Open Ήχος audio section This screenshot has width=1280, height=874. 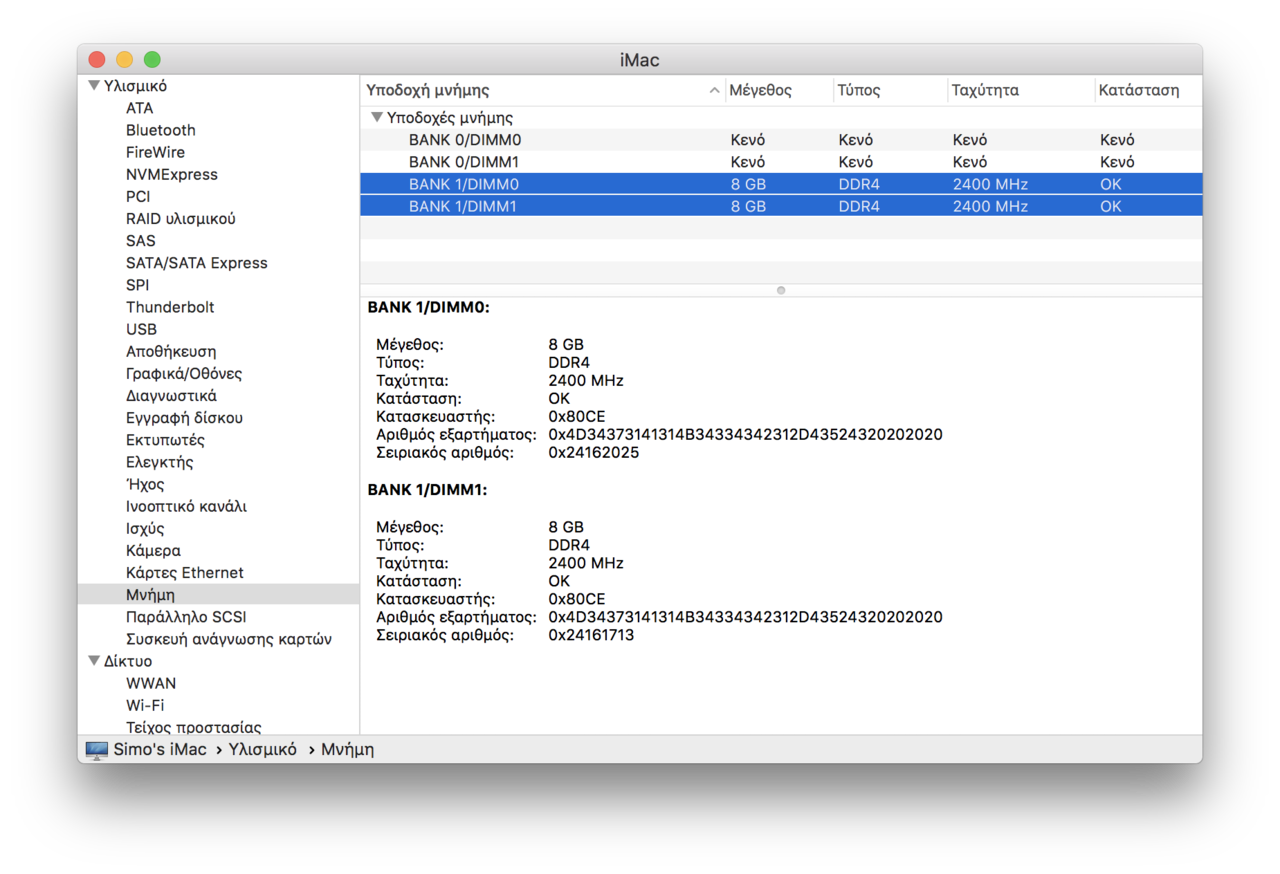tap(145, 484)
